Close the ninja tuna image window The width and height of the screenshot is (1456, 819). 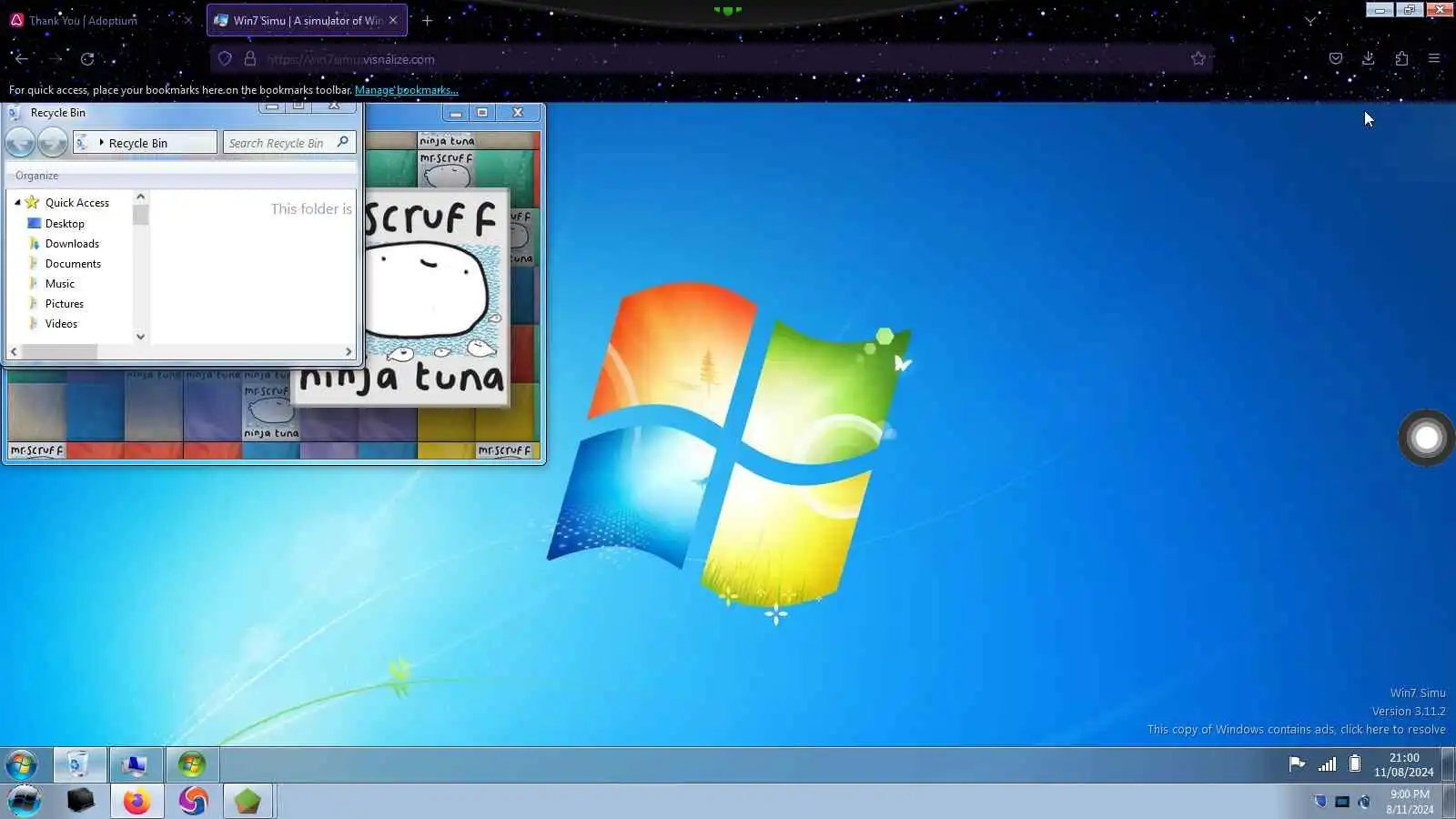pyautogui.click(x=518, y=113)
